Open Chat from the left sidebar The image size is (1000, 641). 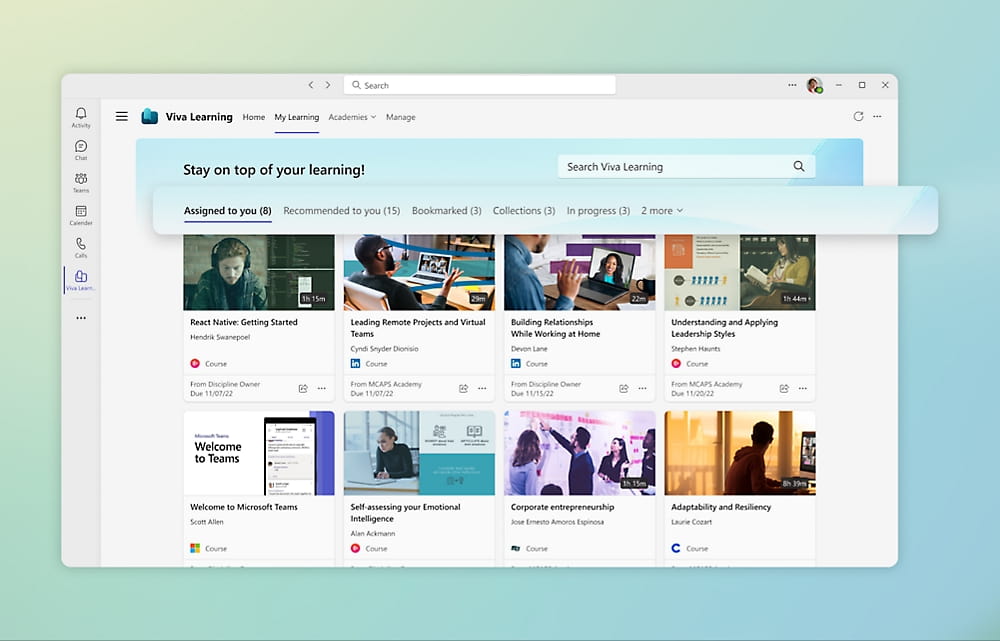point(81,147)
